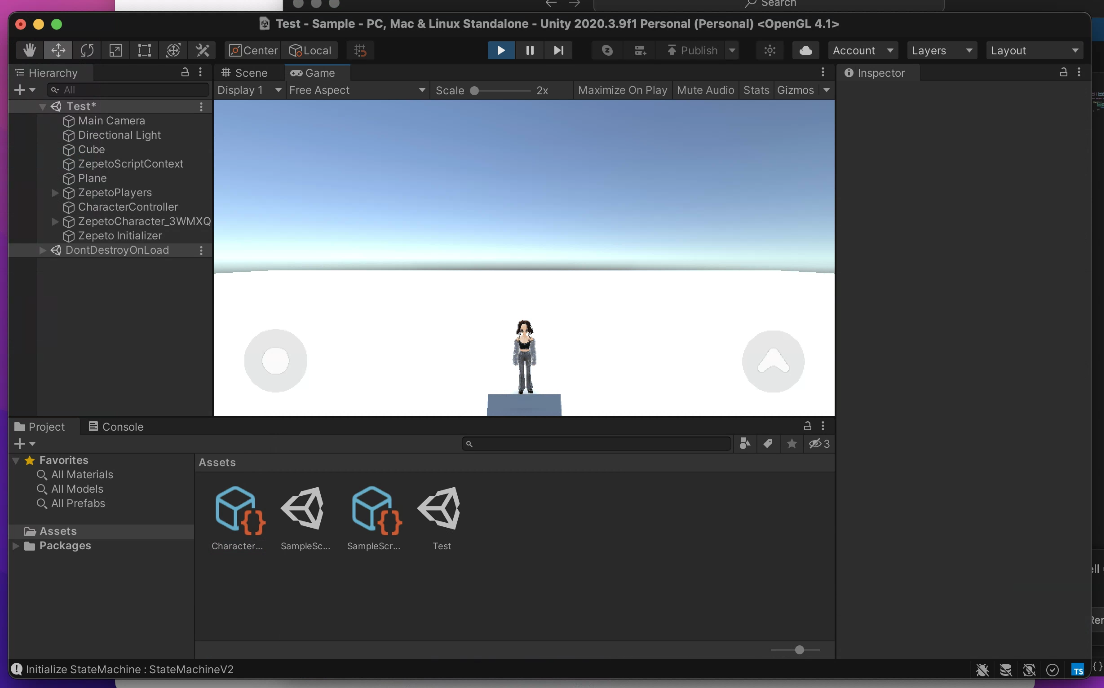Enable Maximize On Play
This screenshot has height=688, width=1104.
pos(622,89)
